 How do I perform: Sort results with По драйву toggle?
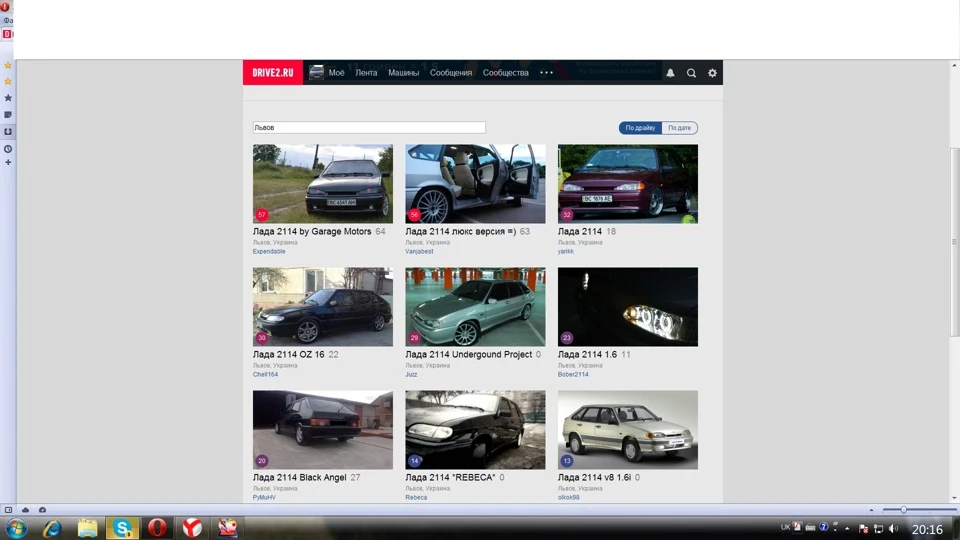640,127
